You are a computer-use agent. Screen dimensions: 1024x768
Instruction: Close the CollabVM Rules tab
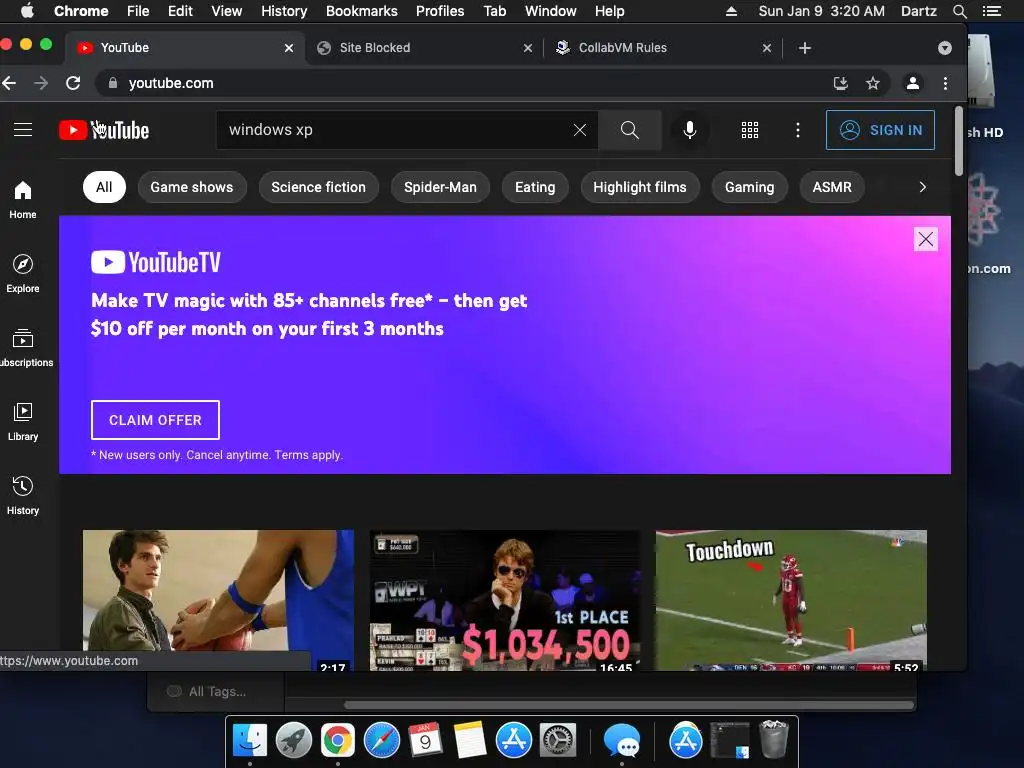(x=767, y=48)
